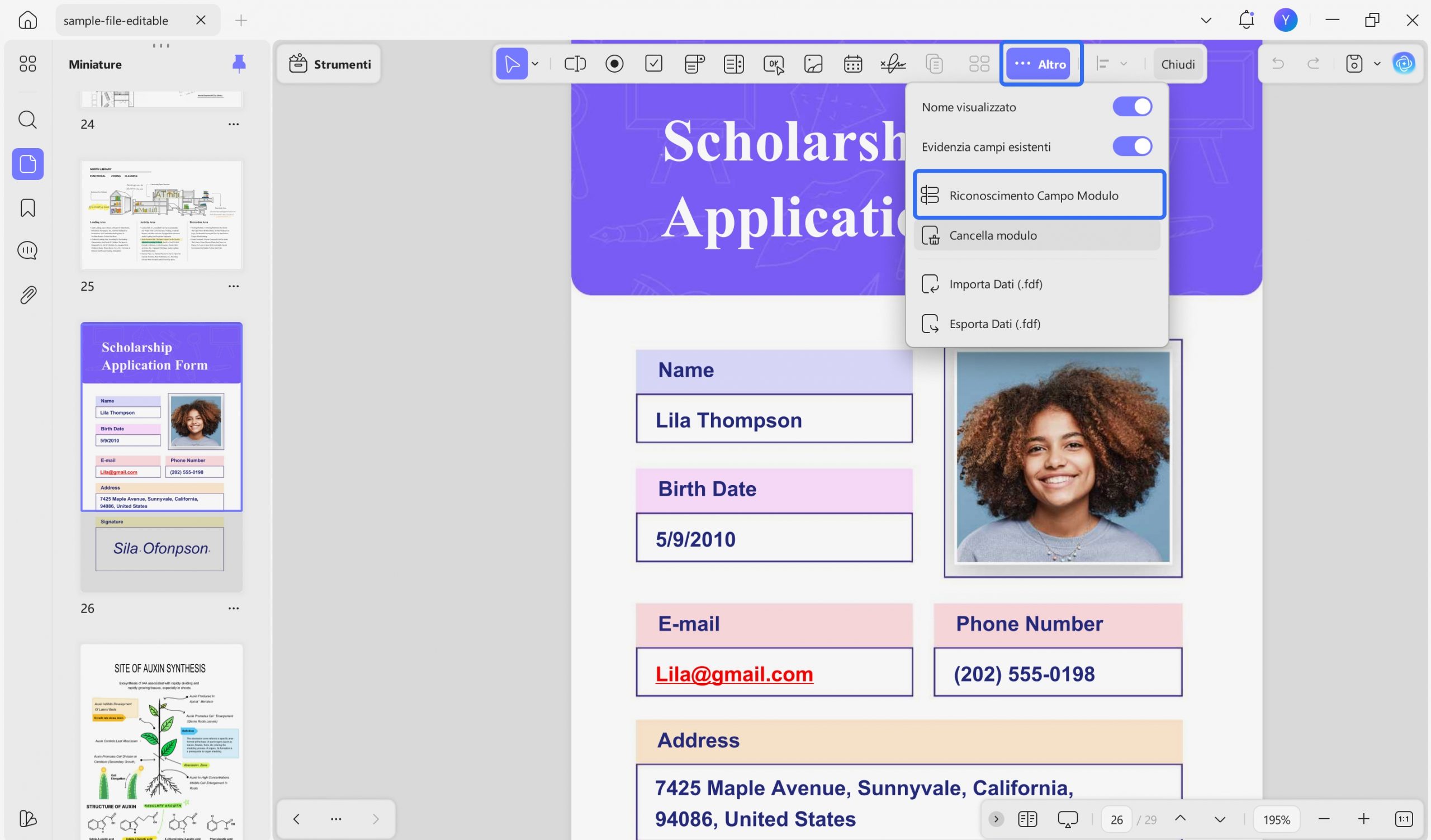The height and width of the screenshot is (840, 1431).
Task: Add a radio button field
Action: pyautogui.click(x=614, y=64)
